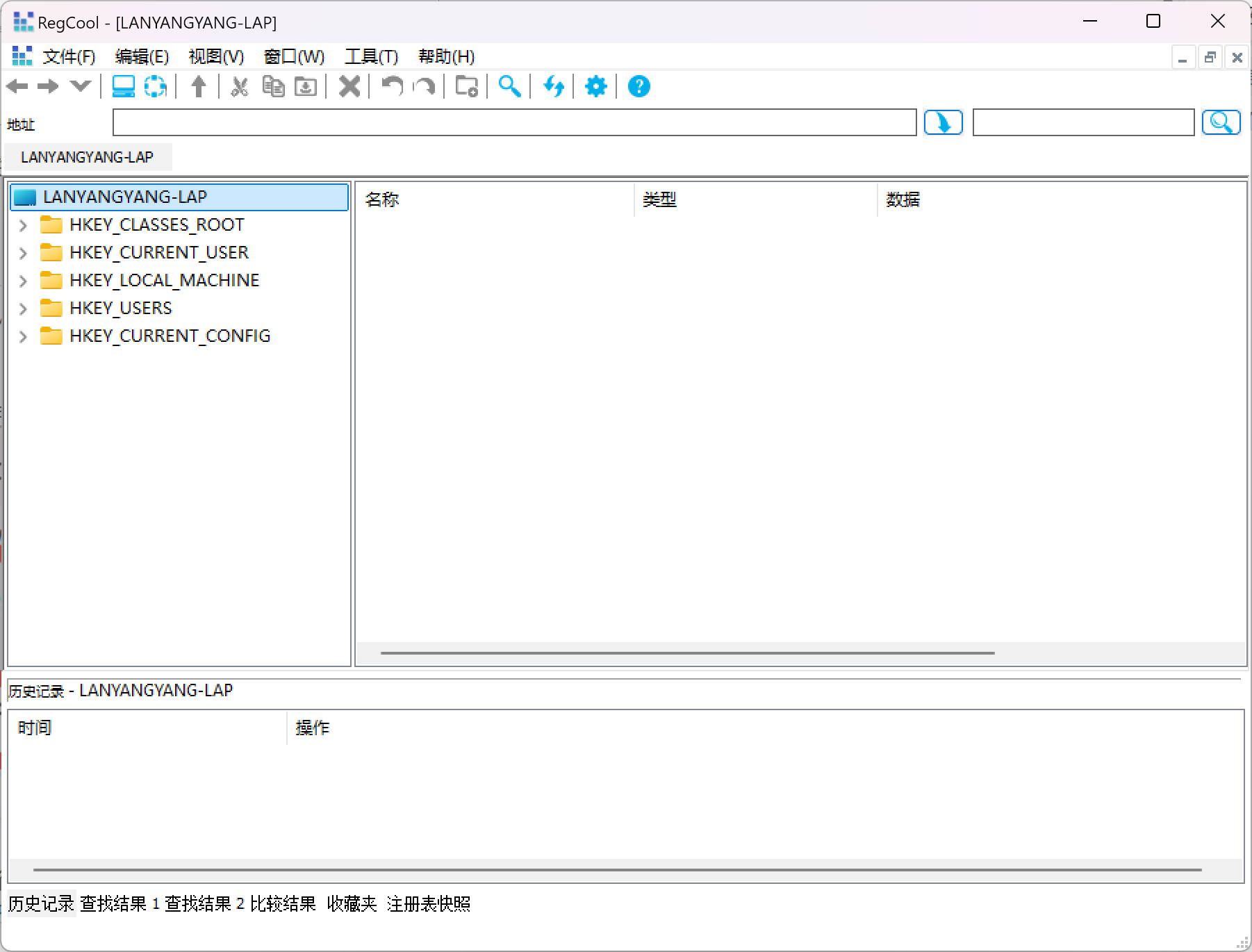
Task: Click the blue computer toolbar icon
Action: point(124,86)
